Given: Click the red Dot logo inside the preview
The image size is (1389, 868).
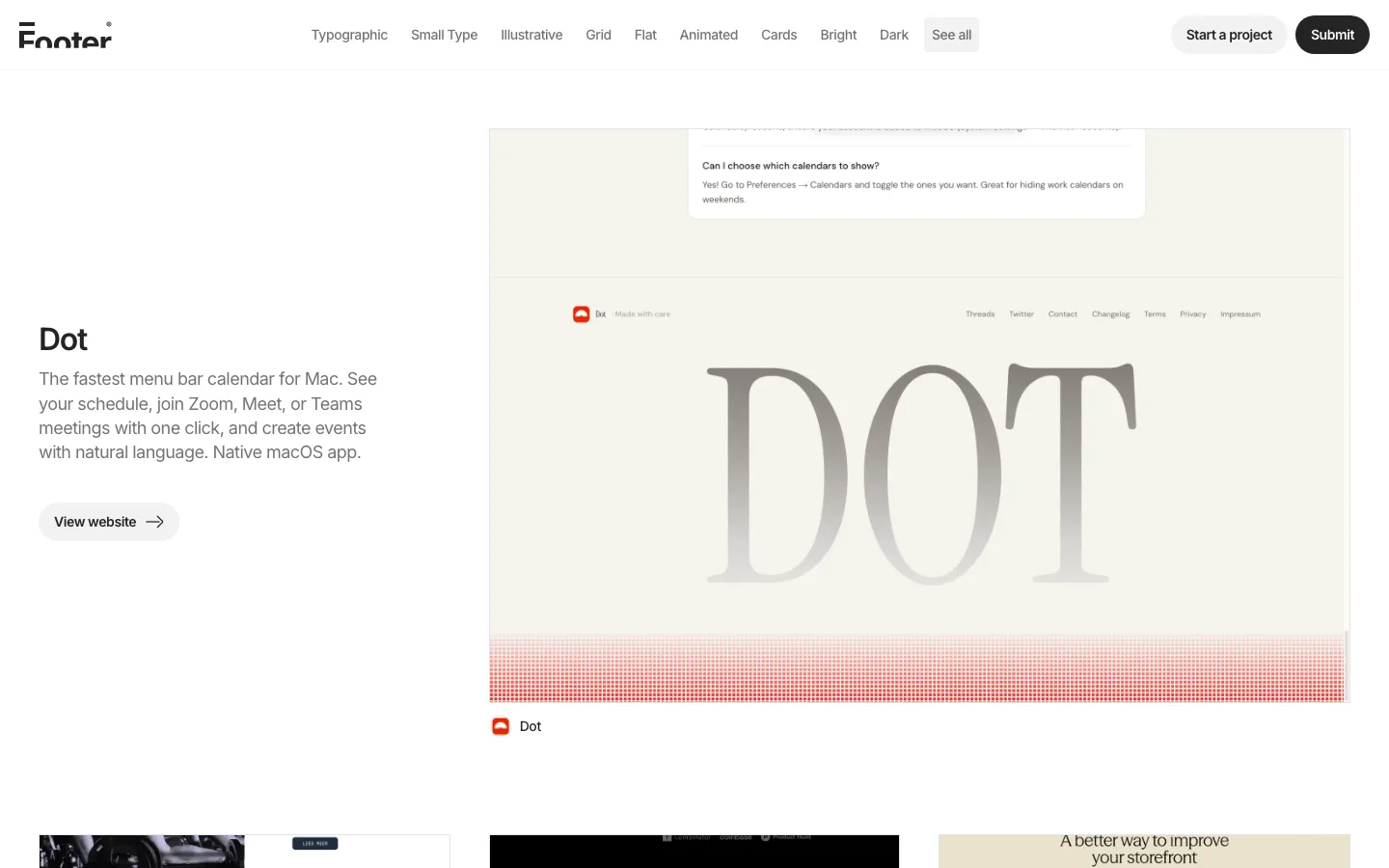Looking at the screenshot, I should (x=581, y=314).
